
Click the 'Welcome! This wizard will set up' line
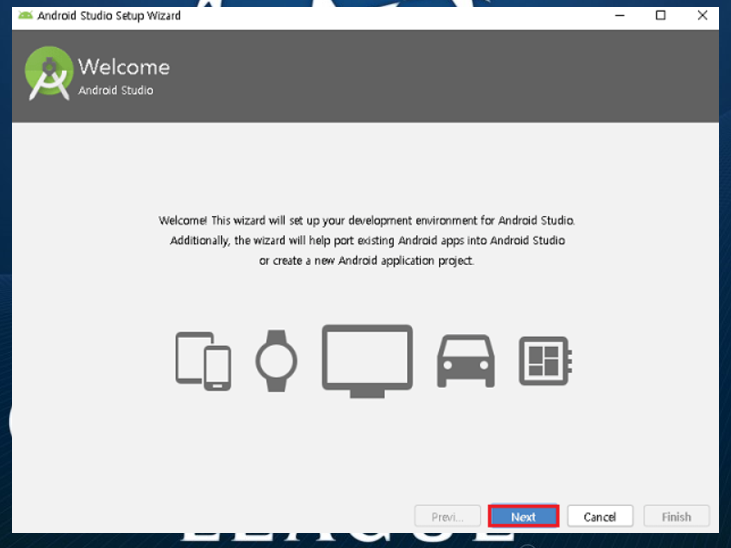[366, 220]
